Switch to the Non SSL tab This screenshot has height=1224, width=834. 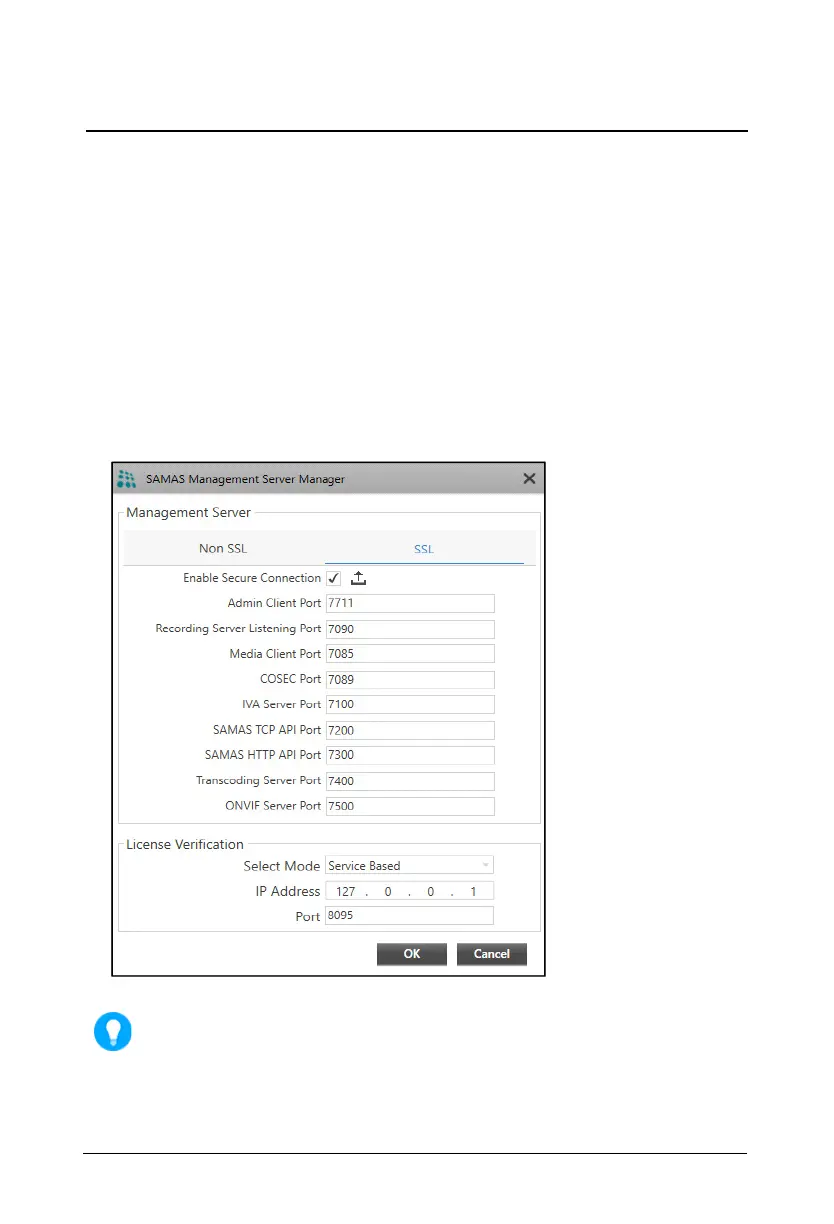click(x=223, y=548)
